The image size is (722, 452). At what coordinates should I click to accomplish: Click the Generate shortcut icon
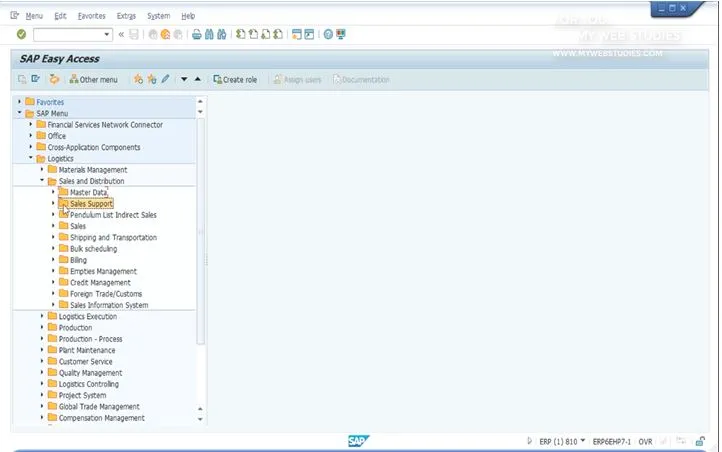click(309, 35)
